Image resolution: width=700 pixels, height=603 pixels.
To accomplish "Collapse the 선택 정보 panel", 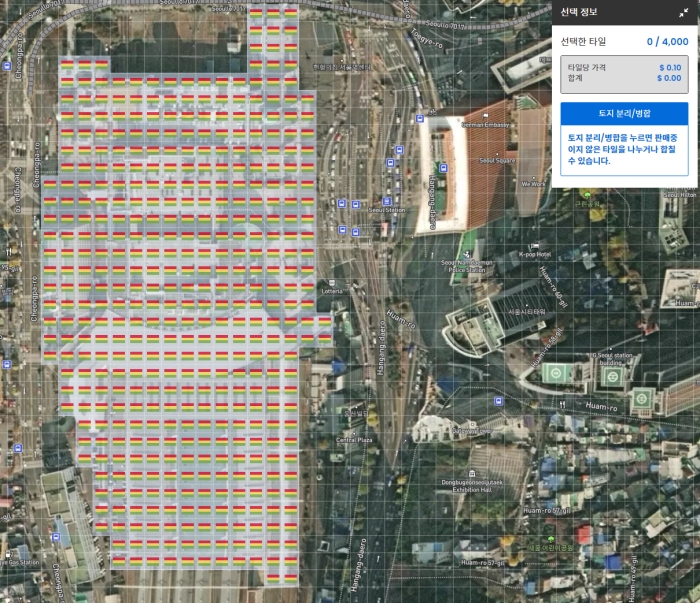I will click(x=682, y=13).
